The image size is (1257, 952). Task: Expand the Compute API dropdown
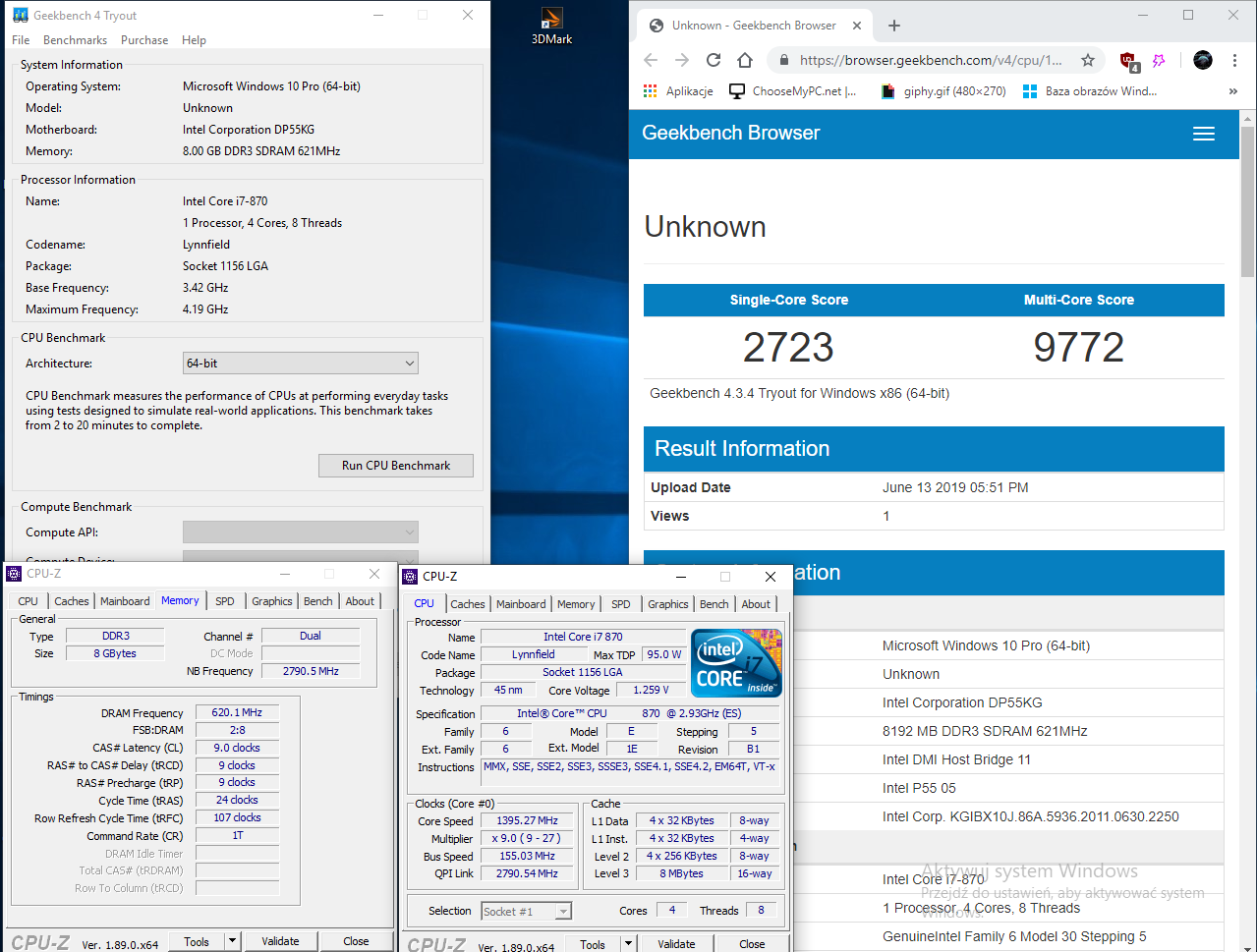(301, 532)
